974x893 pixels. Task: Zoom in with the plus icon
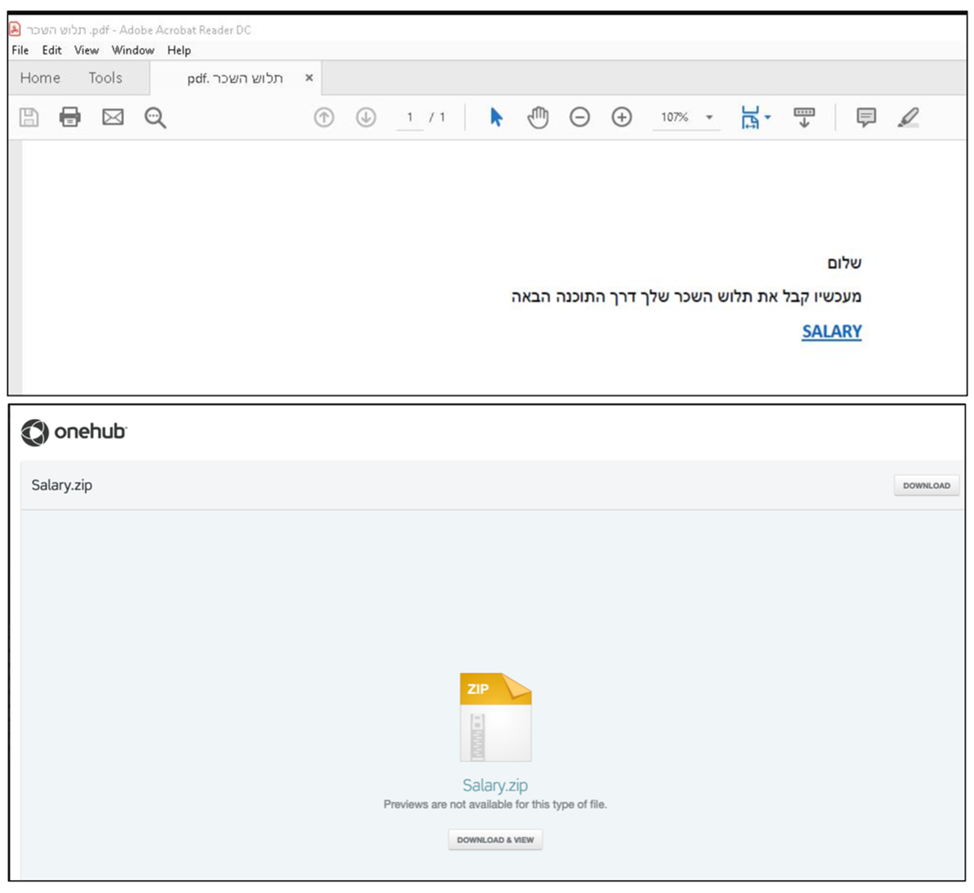622,117
